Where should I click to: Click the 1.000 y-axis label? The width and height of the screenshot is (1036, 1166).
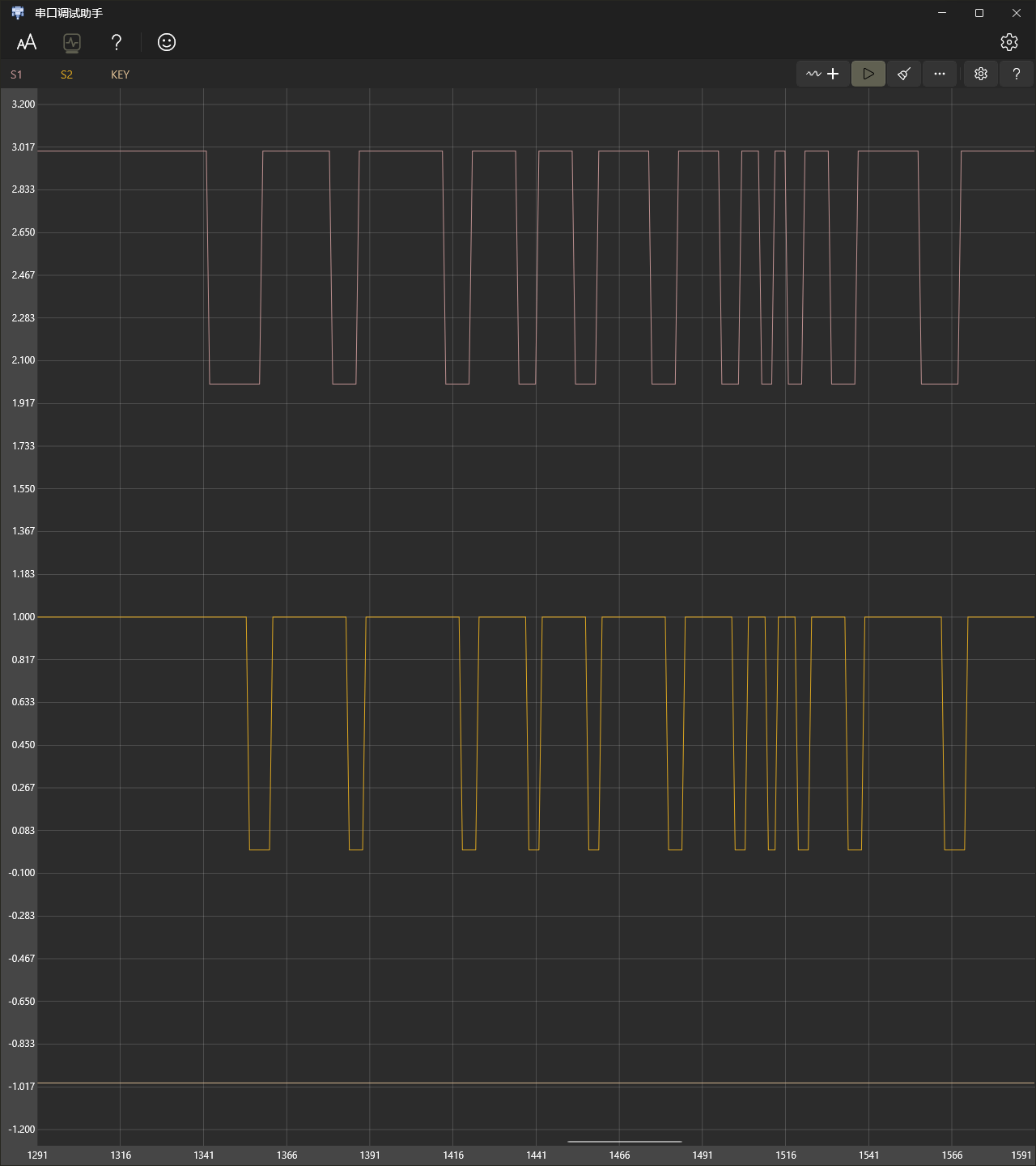23,617
